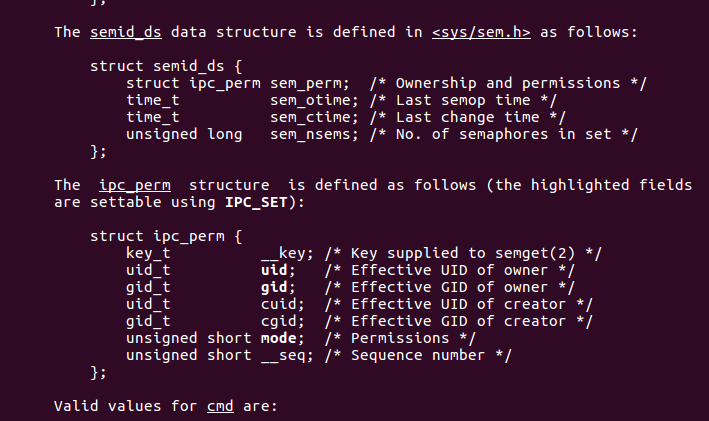Image resolution: width=709 pixels, height=421 pixels.
Task: Click the underlined cmd argument
Action: pyautogui.click(x=219, y=407)
